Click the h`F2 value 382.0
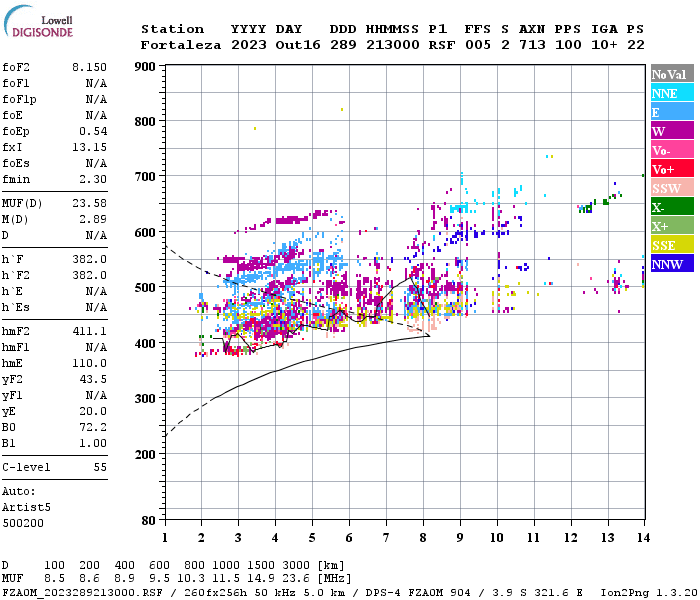Screen dimensions: 700x600 click(x=89, y=275)
